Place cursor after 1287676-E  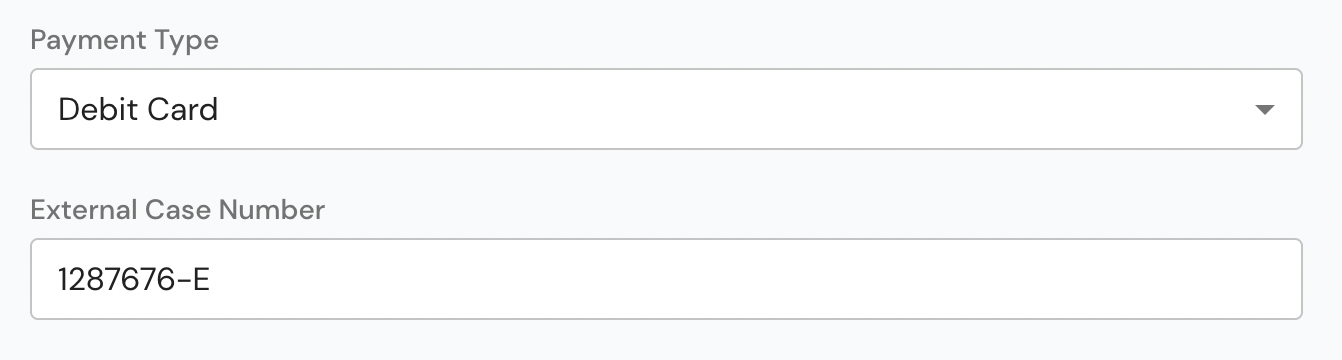tap(213, 280)
